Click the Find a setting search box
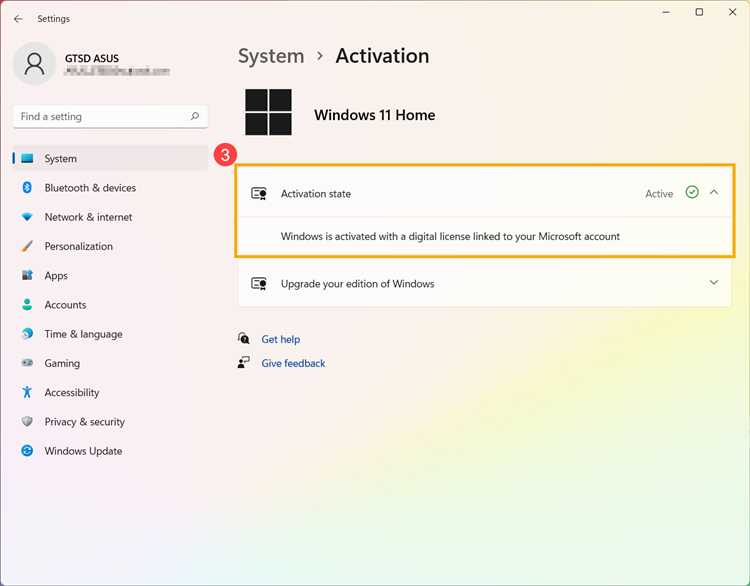The image size is (750, 586). 110,116
